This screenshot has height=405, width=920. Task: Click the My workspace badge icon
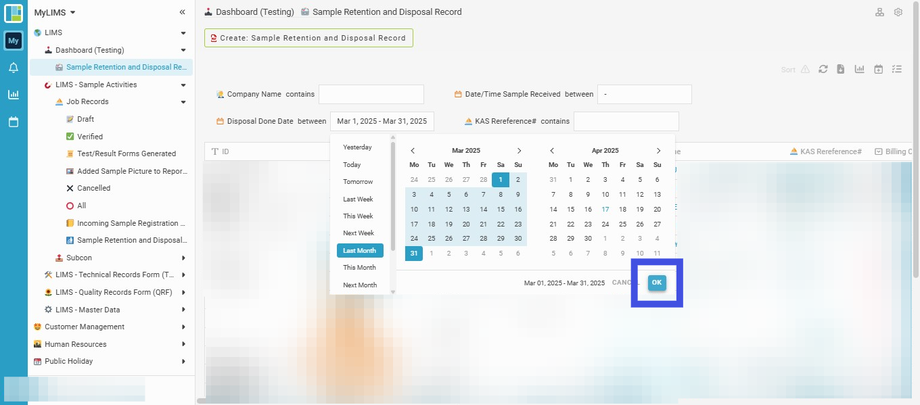[x=13, y=40]
